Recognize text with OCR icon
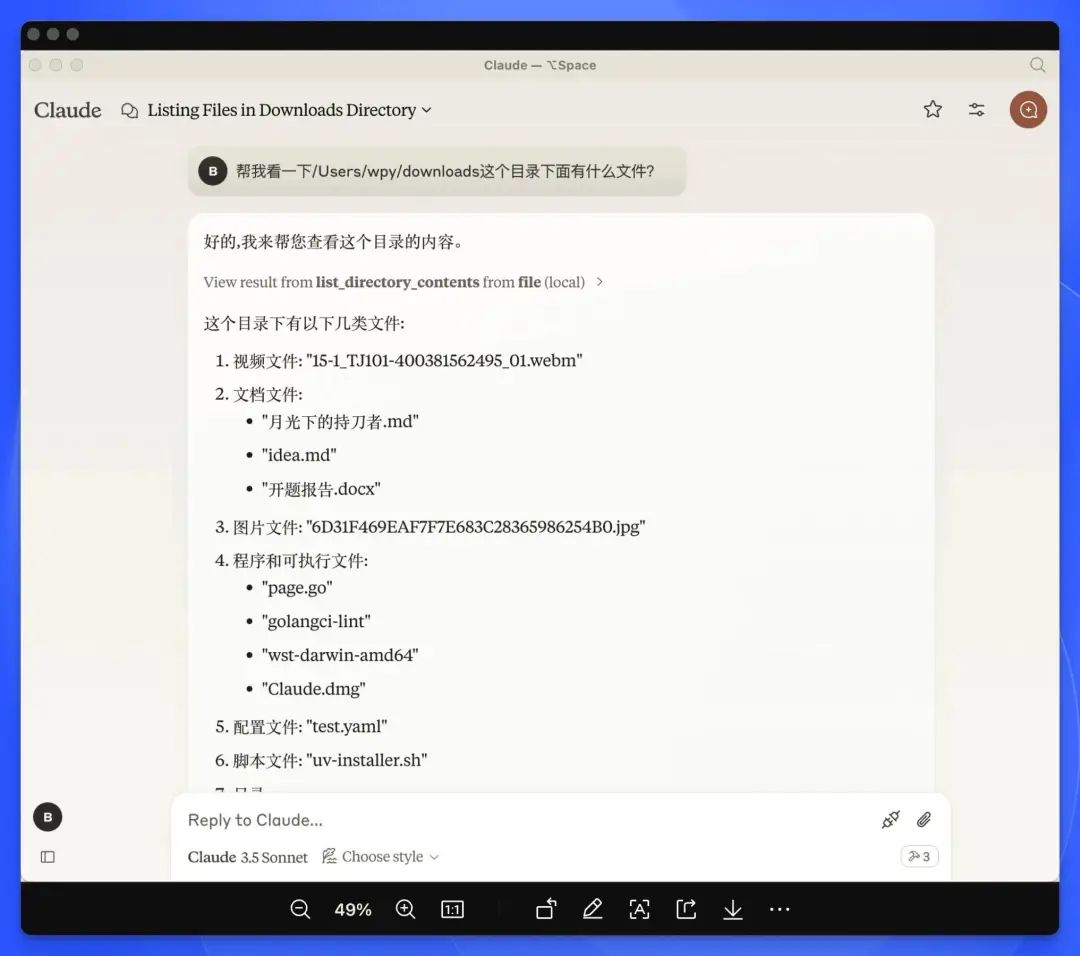 pyautogui.click(x=639, y=909)
